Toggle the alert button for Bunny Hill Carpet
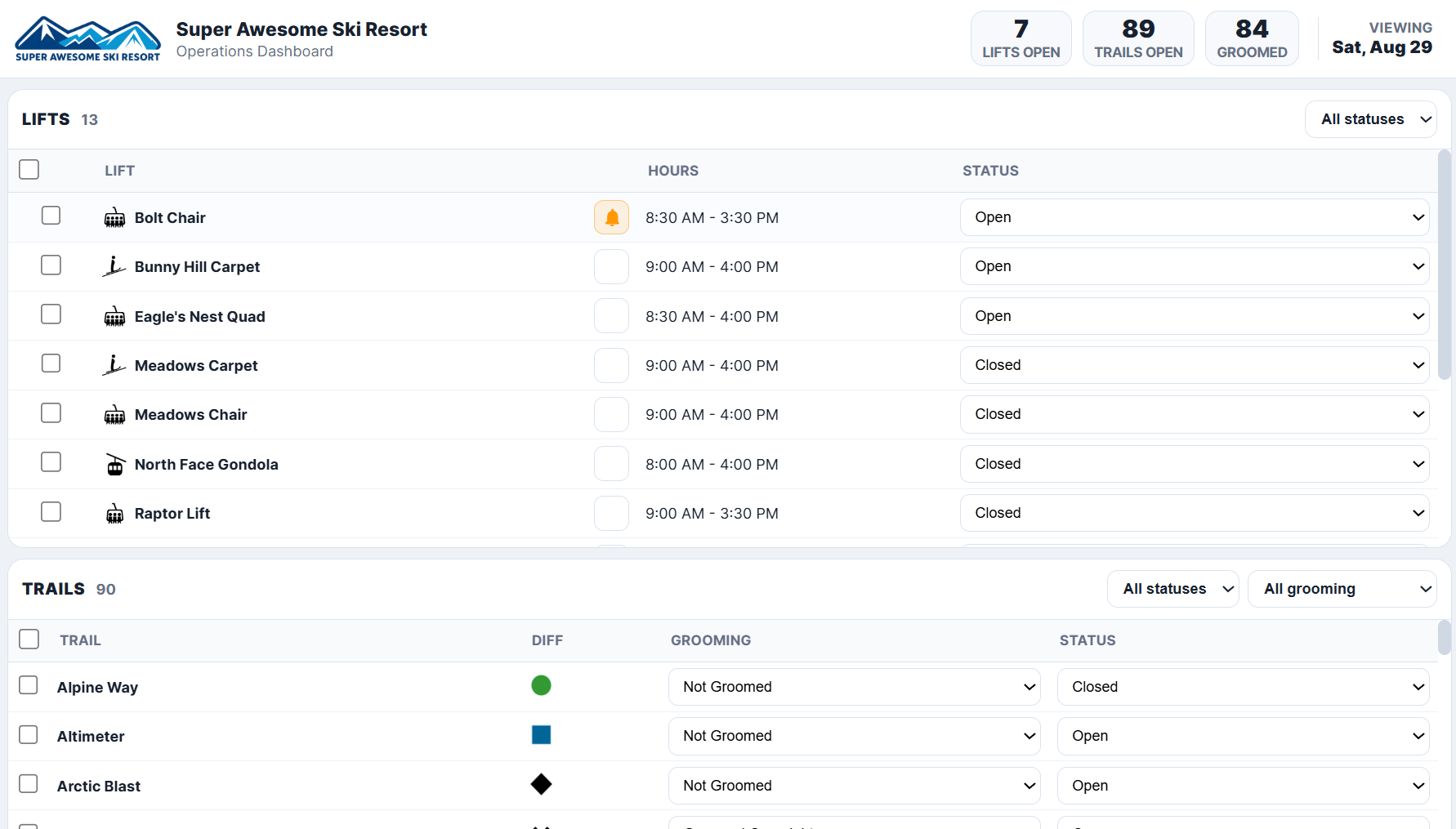The height and width of the screenshot is (829, 1456). pos(611,266)
